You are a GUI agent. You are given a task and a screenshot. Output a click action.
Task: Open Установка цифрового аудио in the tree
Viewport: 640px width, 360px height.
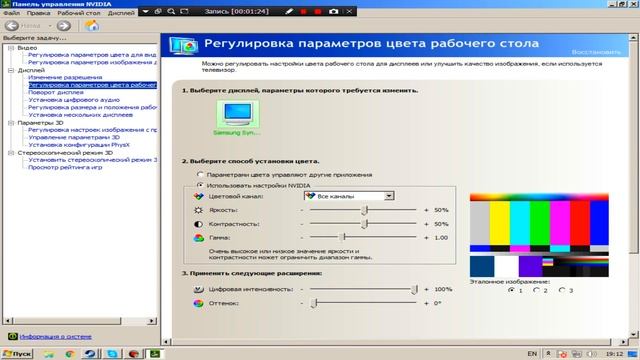point(74,100)
